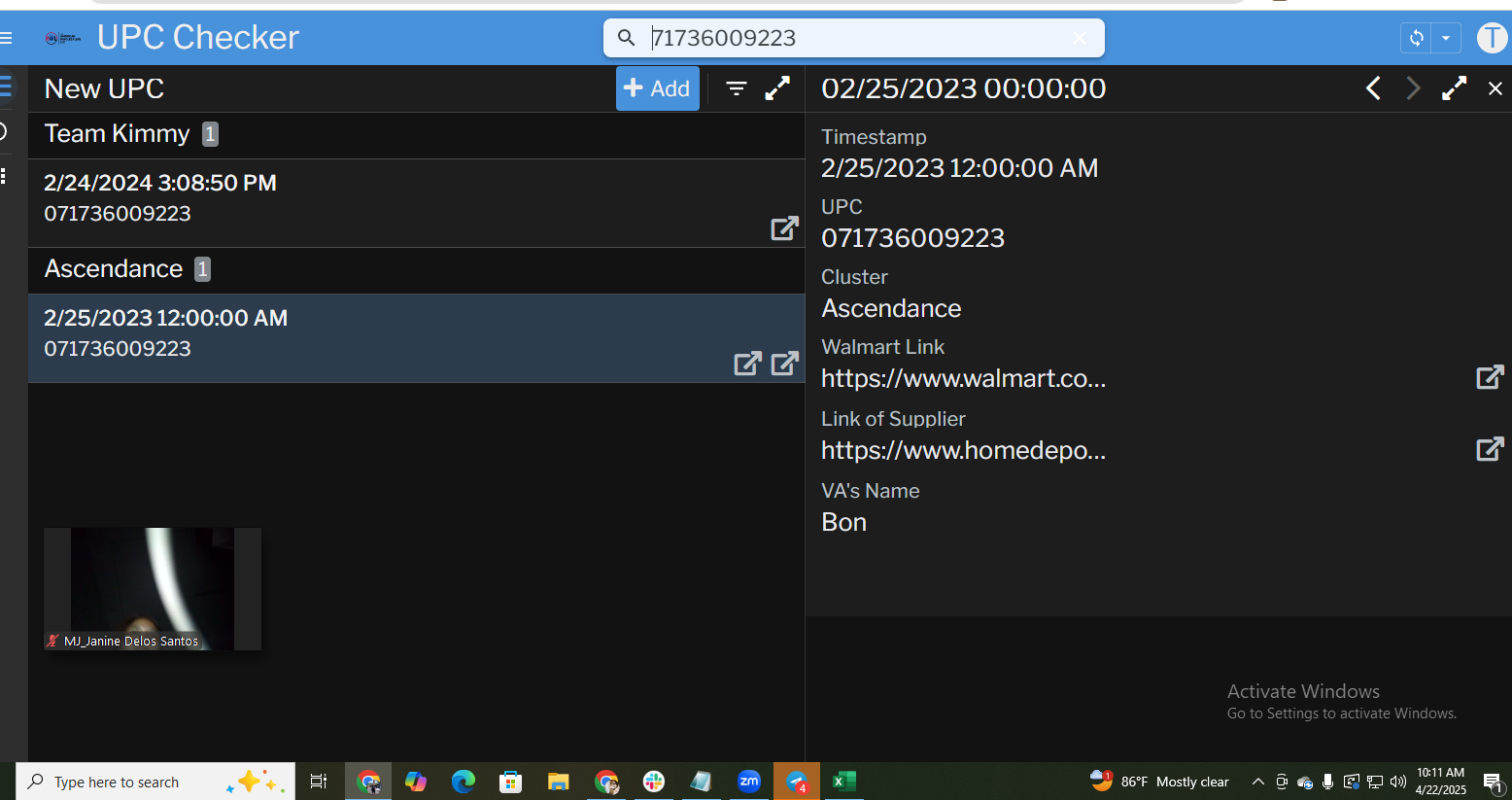The height and width of the screenshot is (800, 1512).
Task: Click the filter icon beside Add
Action: coord(737,88)
